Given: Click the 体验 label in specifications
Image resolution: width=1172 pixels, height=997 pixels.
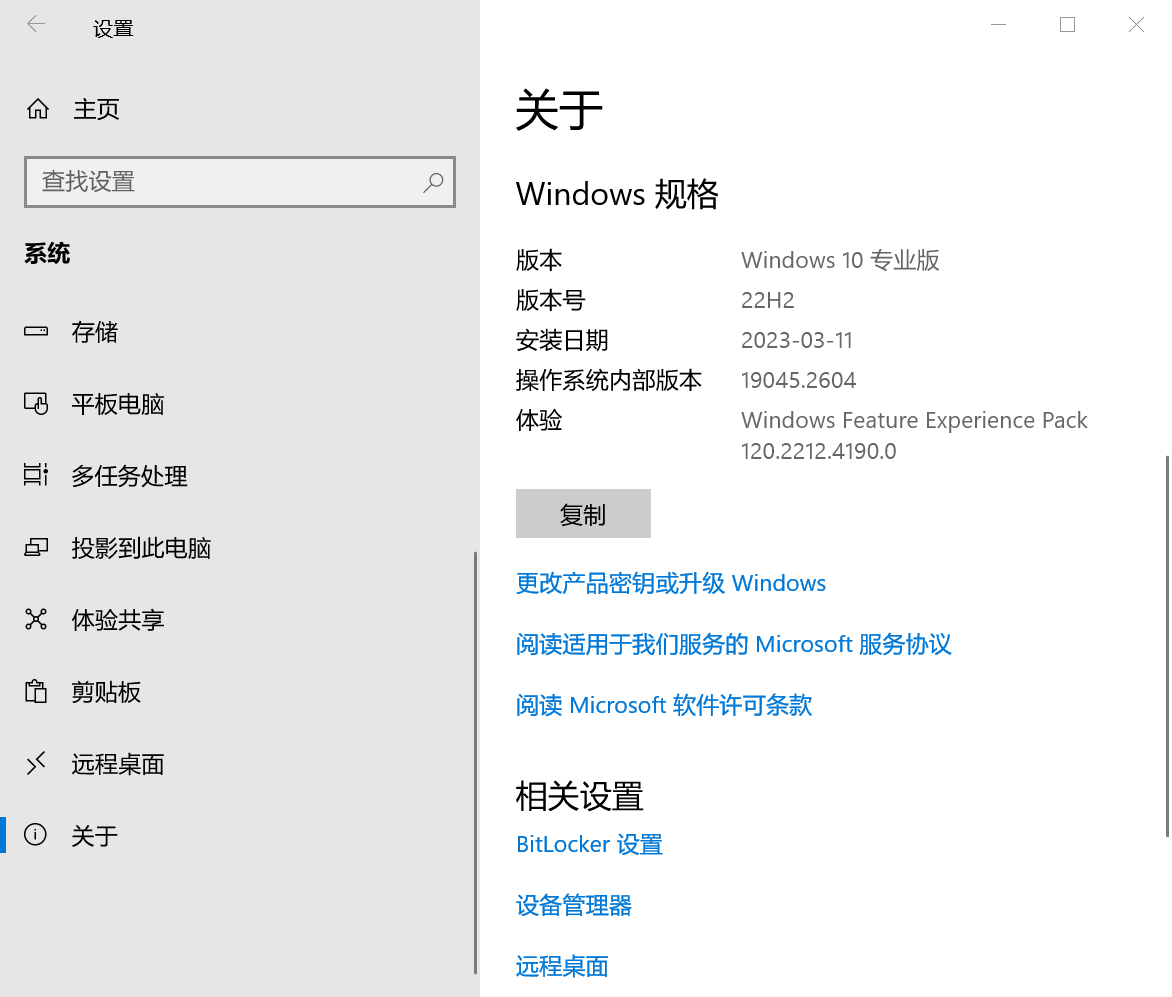Looking at the screenshot, I should (x=539, y=420).
